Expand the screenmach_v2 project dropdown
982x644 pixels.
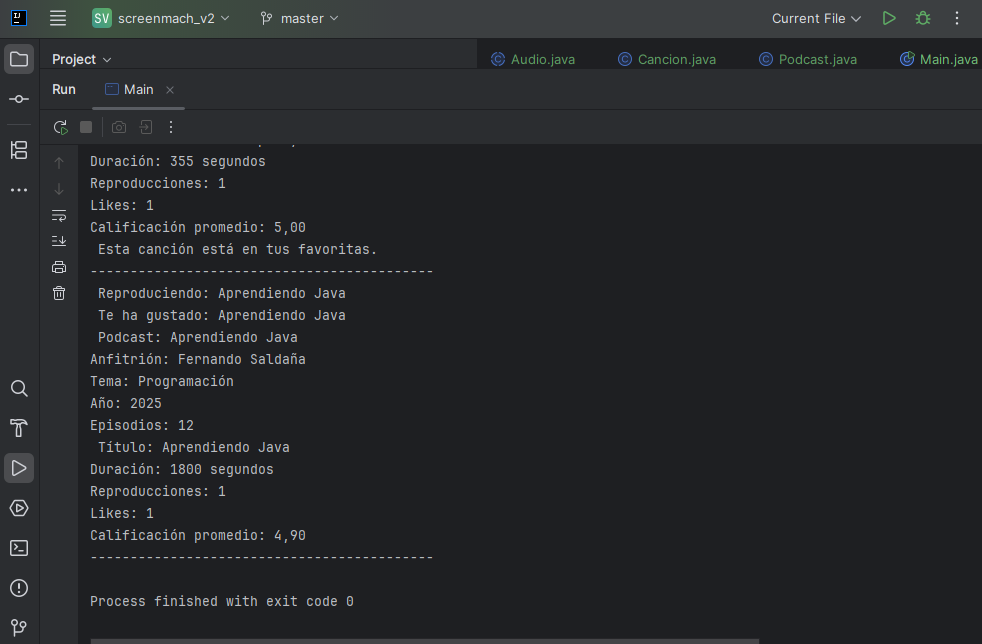coord(161,18)
